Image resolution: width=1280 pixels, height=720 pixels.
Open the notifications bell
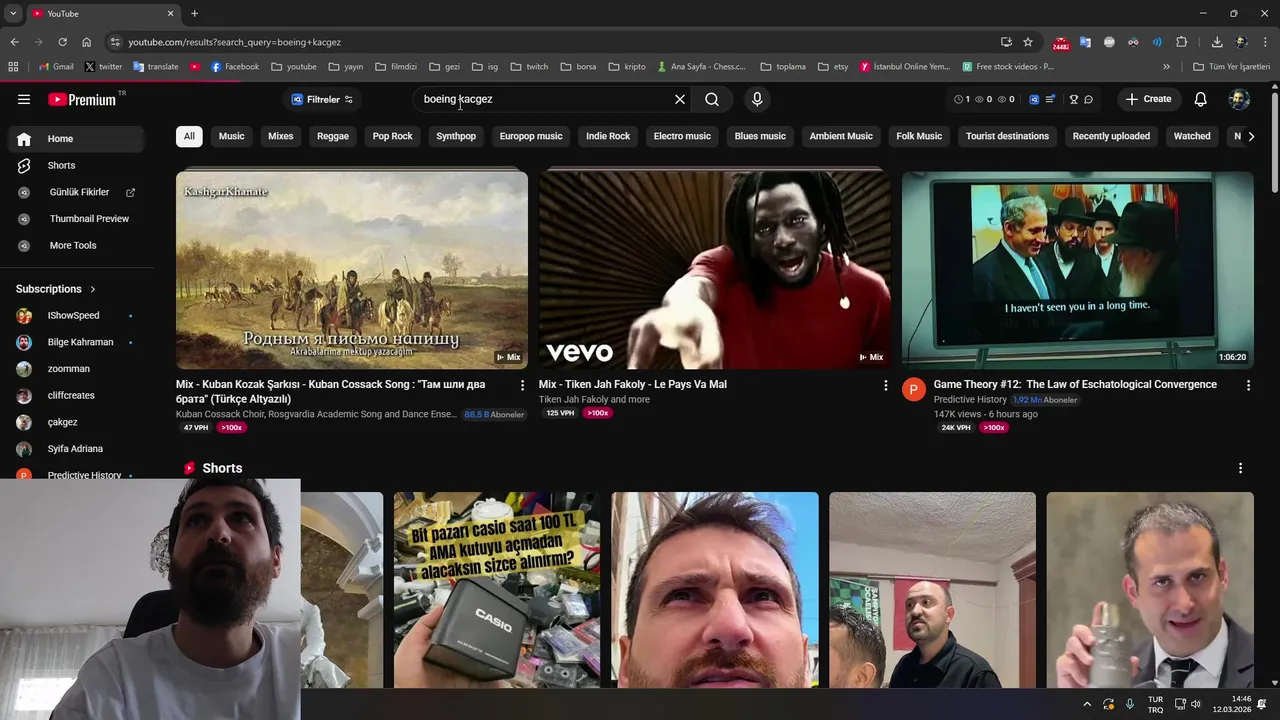tap(1201, 99)
